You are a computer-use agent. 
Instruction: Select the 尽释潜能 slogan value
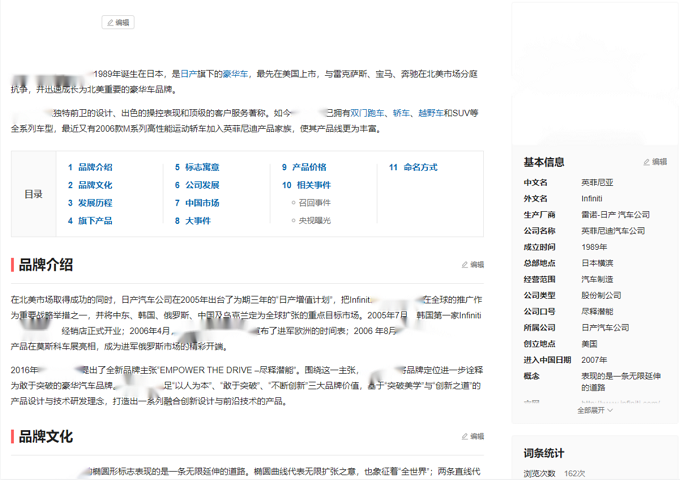[597, 311]
